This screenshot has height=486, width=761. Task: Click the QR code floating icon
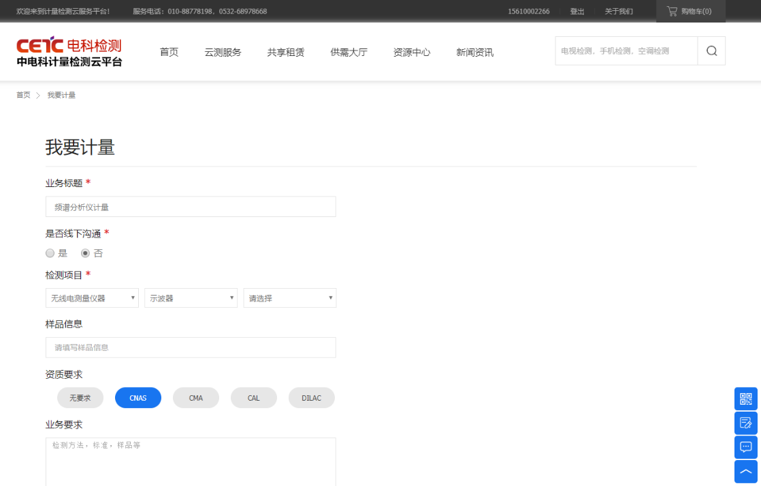[745, 399]
